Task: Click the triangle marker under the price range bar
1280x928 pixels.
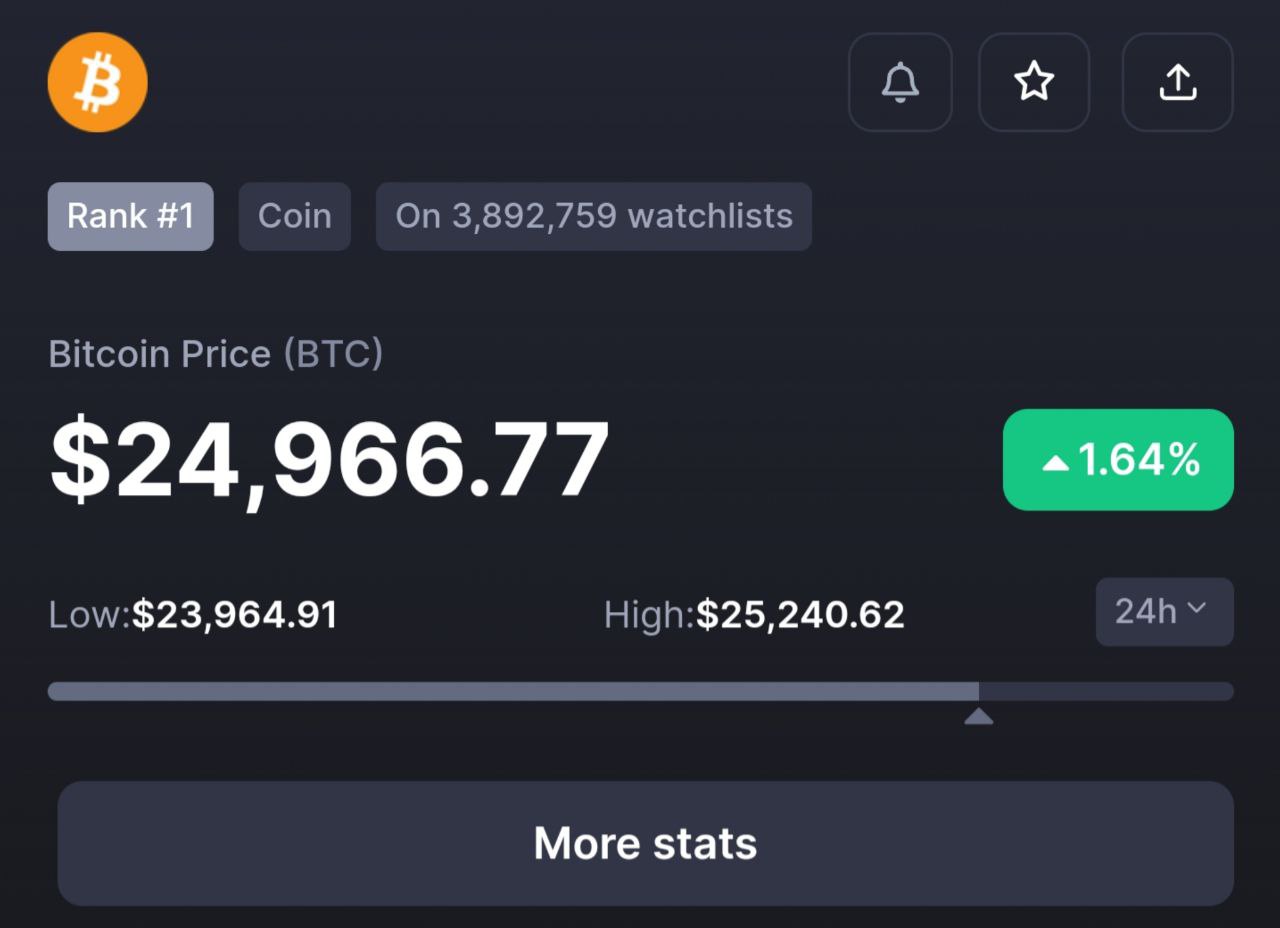Action: coord(978,716)
